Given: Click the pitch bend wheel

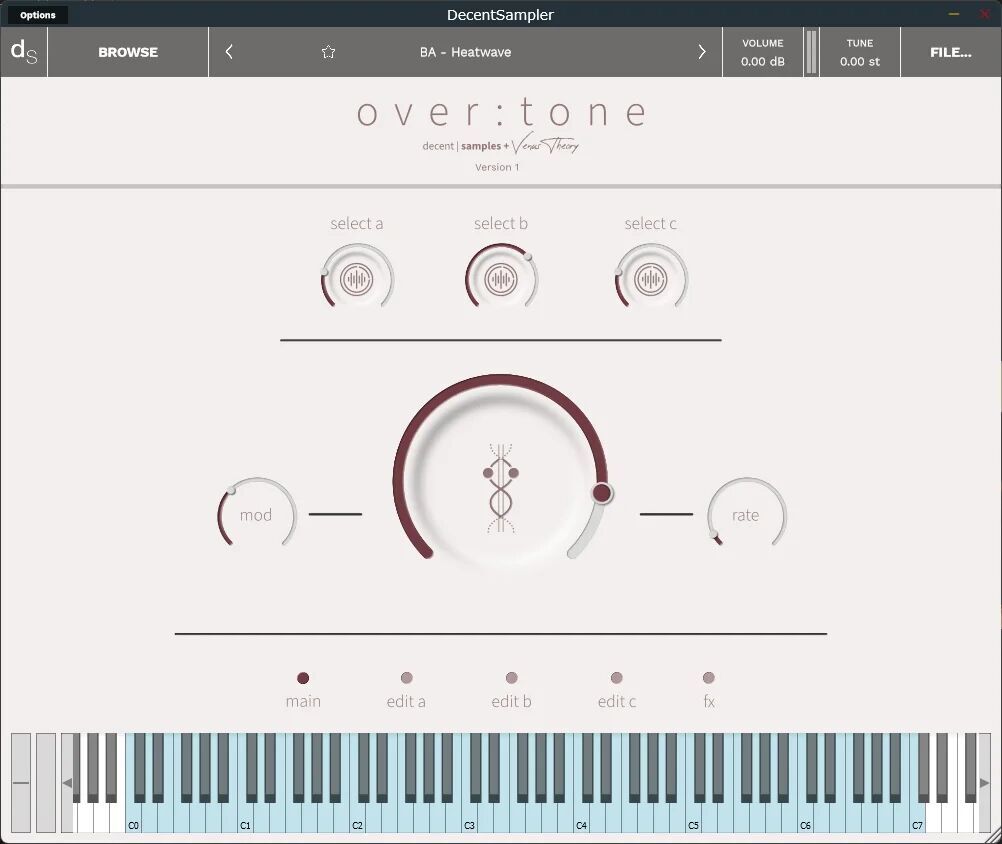Looking at the screenshot, I should coord(20,783).
